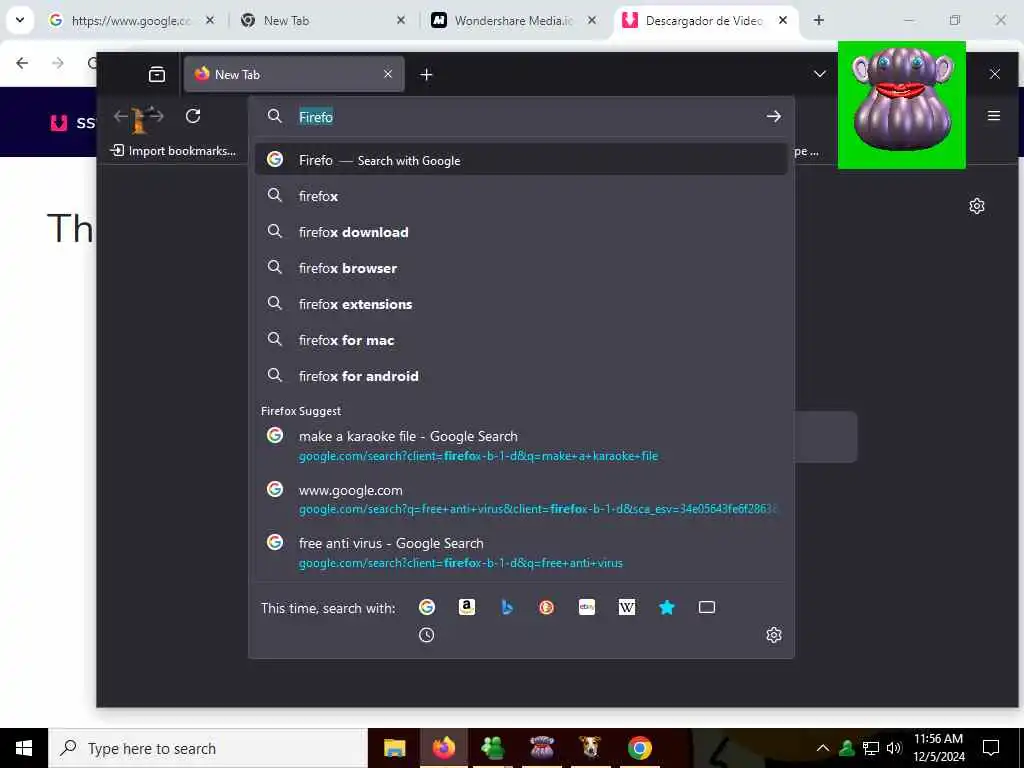
Task: Open 'www.google.com' history suggestion
Action: click(521, 499)
